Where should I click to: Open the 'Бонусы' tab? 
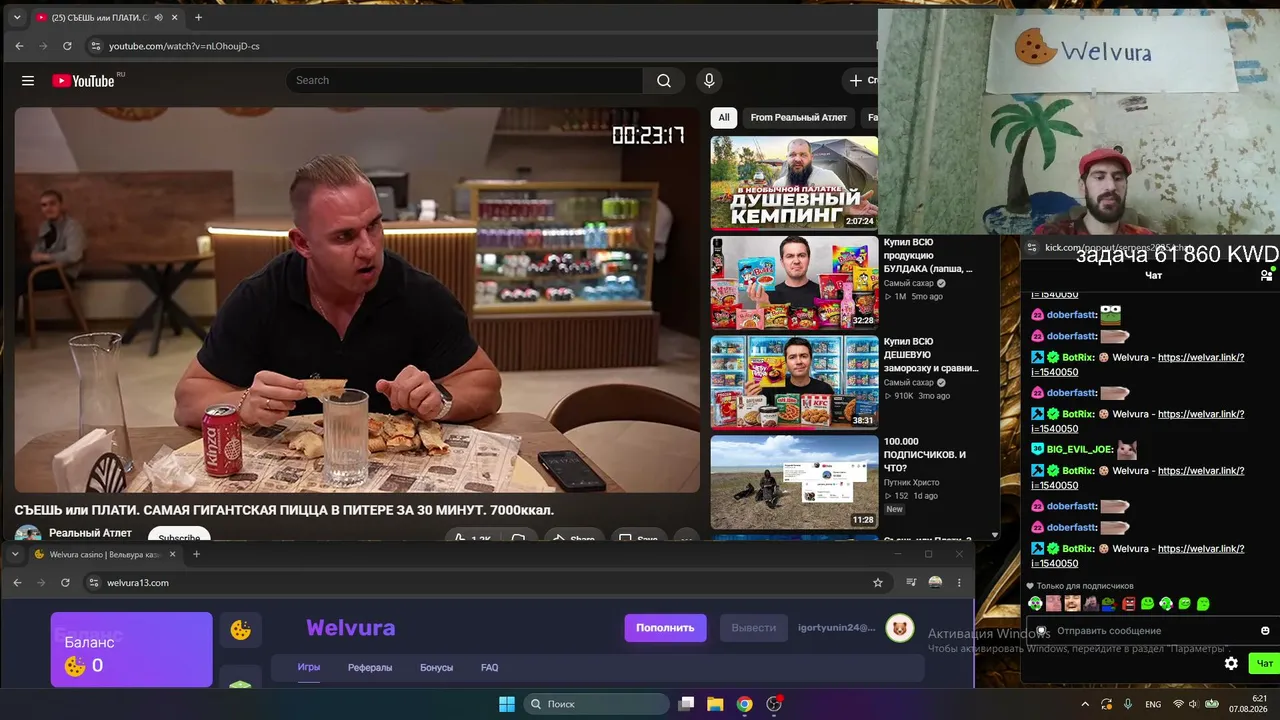click(x=436, y=667)
